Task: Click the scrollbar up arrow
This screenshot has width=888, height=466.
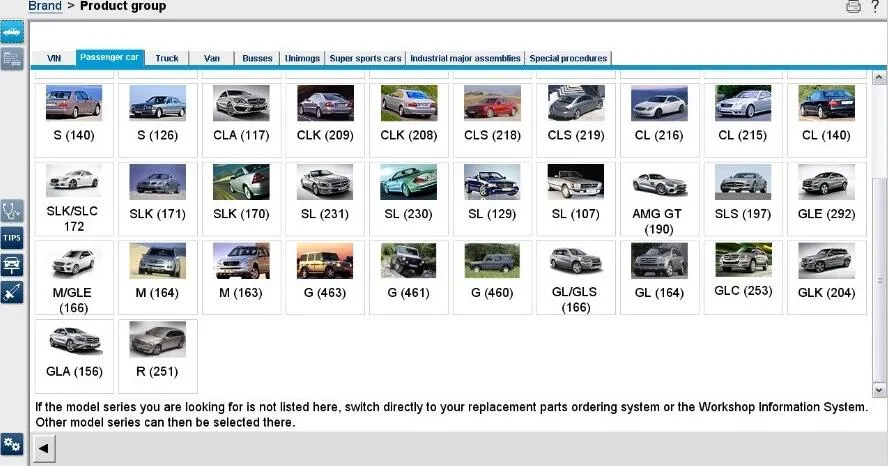Action: (x=879, y=78)
